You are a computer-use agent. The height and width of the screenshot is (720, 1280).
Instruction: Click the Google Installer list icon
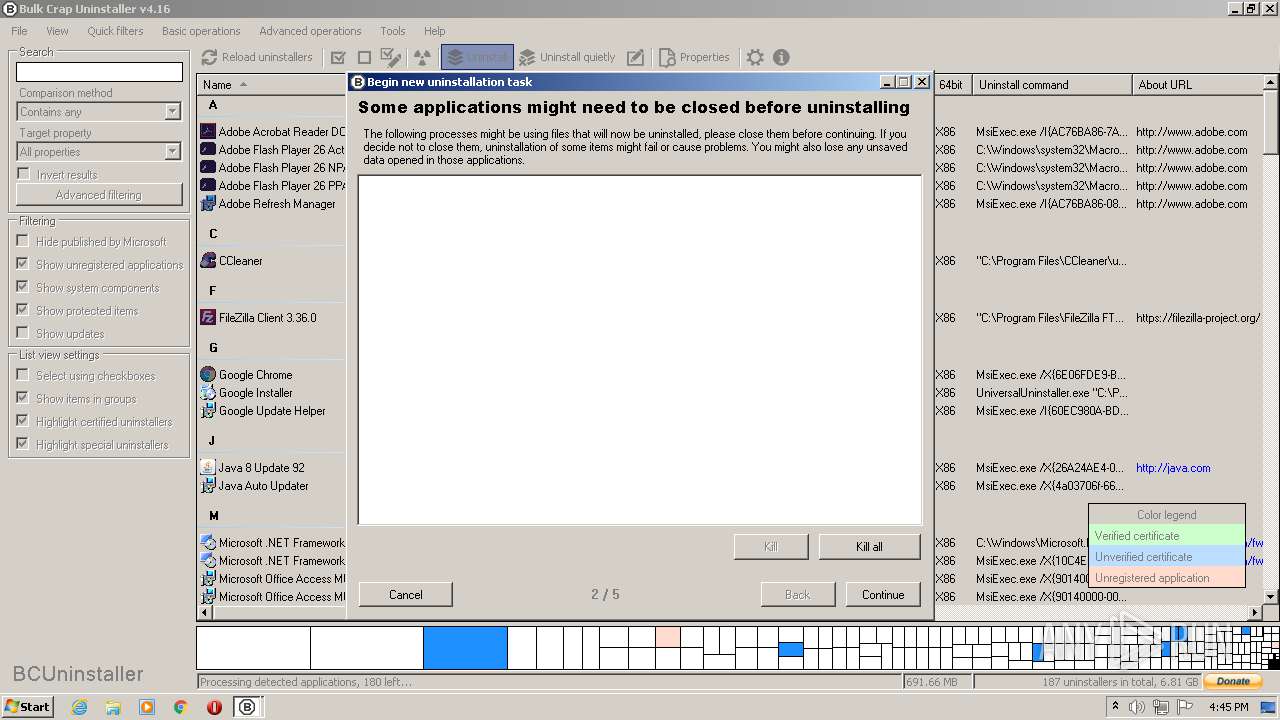pyautogui.click(x=208, y=392)
